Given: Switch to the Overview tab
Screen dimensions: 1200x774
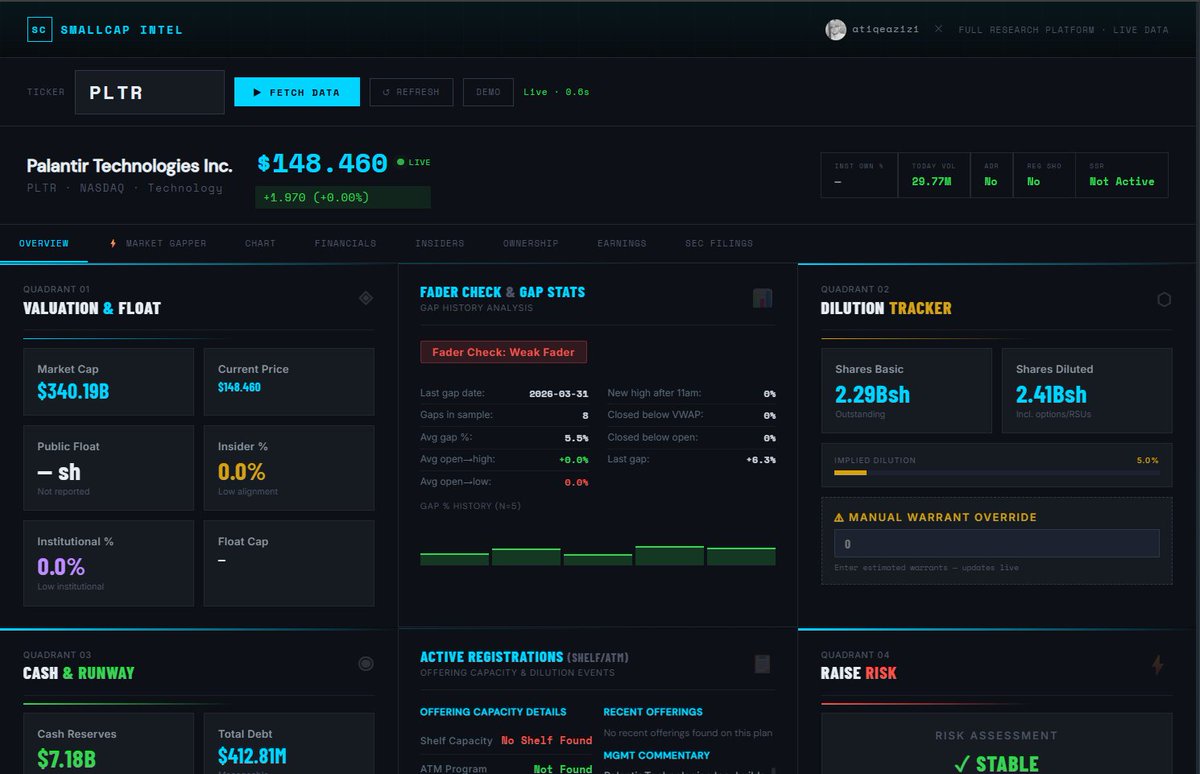Looking at the screenshot, I should pyautogui.click(x=44, y=243).
